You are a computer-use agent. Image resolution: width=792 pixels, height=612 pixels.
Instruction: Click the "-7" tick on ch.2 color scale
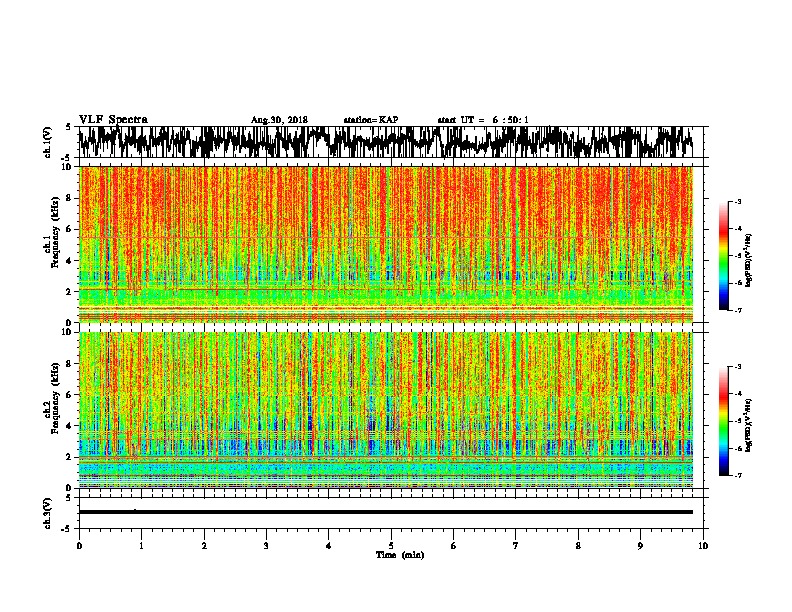click(737, 476)
